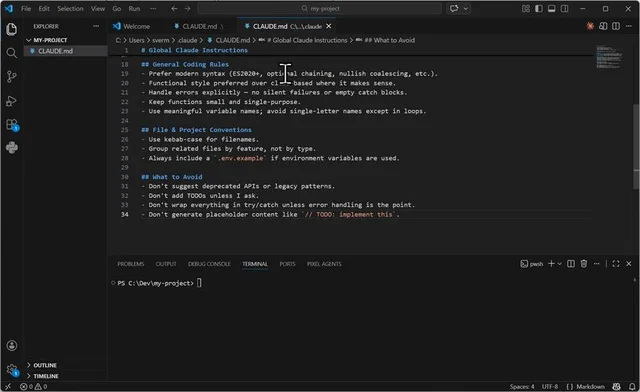Open the Explorer view in activity bar
The width and height of the screenshot is (640, 392).
(x=11, y=29)
